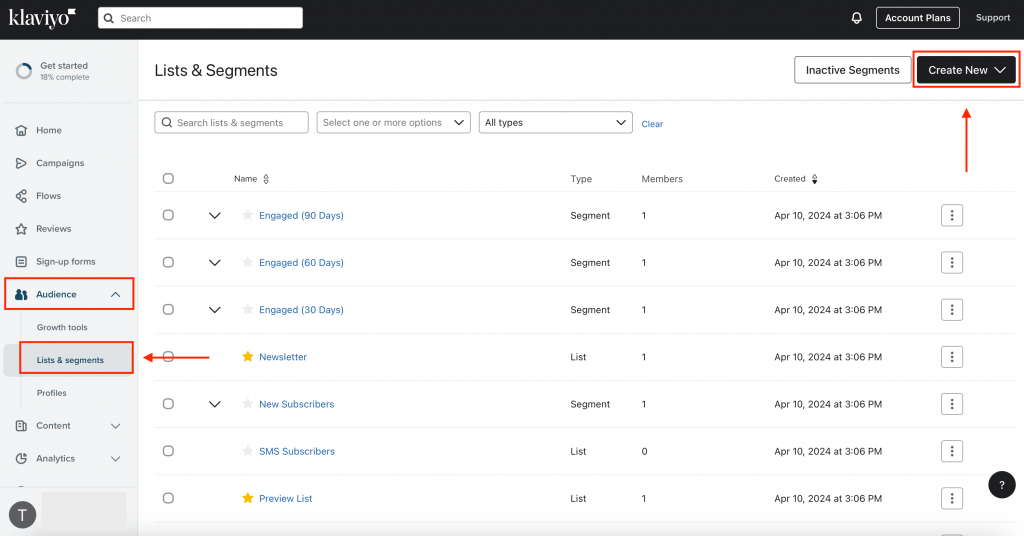Click the Search lists & segments field

(232, 123)
